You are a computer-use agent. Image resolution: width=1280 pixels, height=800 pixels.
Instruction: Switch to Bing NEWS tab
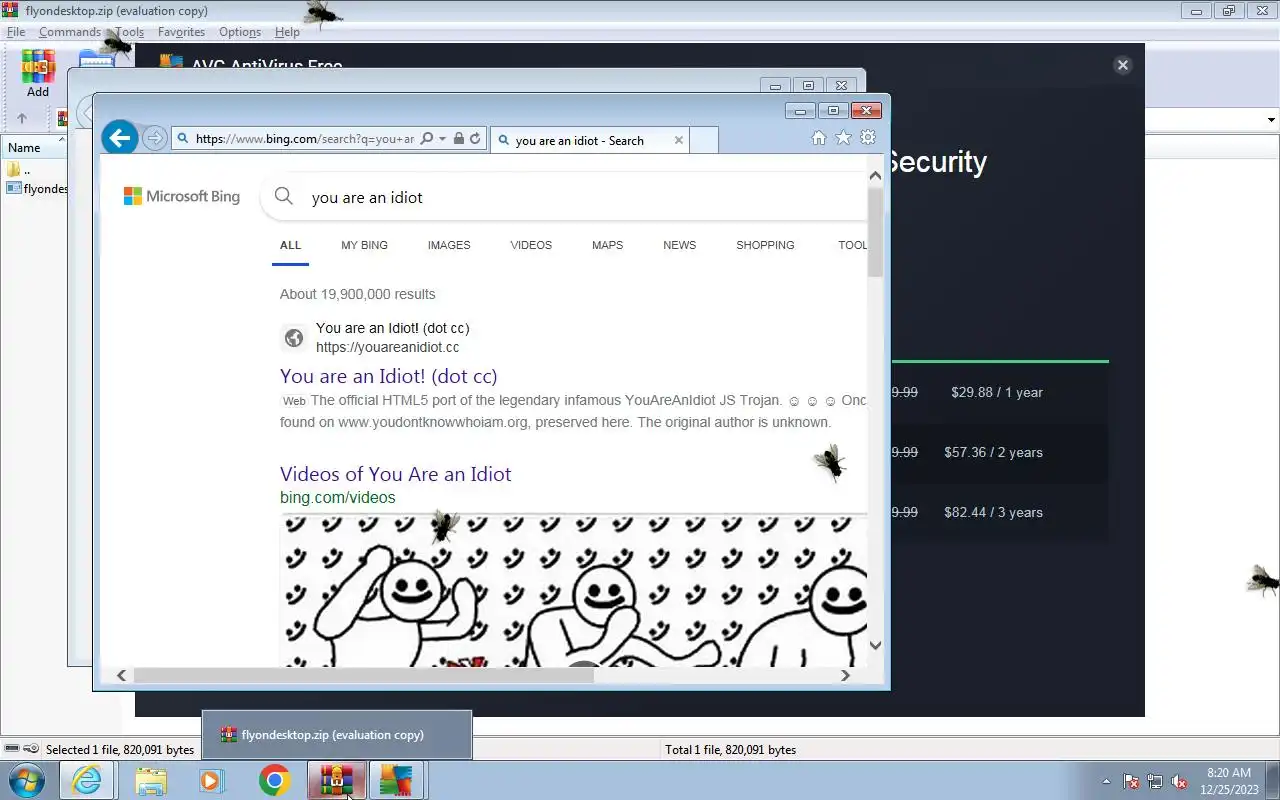pyautogui.click(x=679, y=245)
